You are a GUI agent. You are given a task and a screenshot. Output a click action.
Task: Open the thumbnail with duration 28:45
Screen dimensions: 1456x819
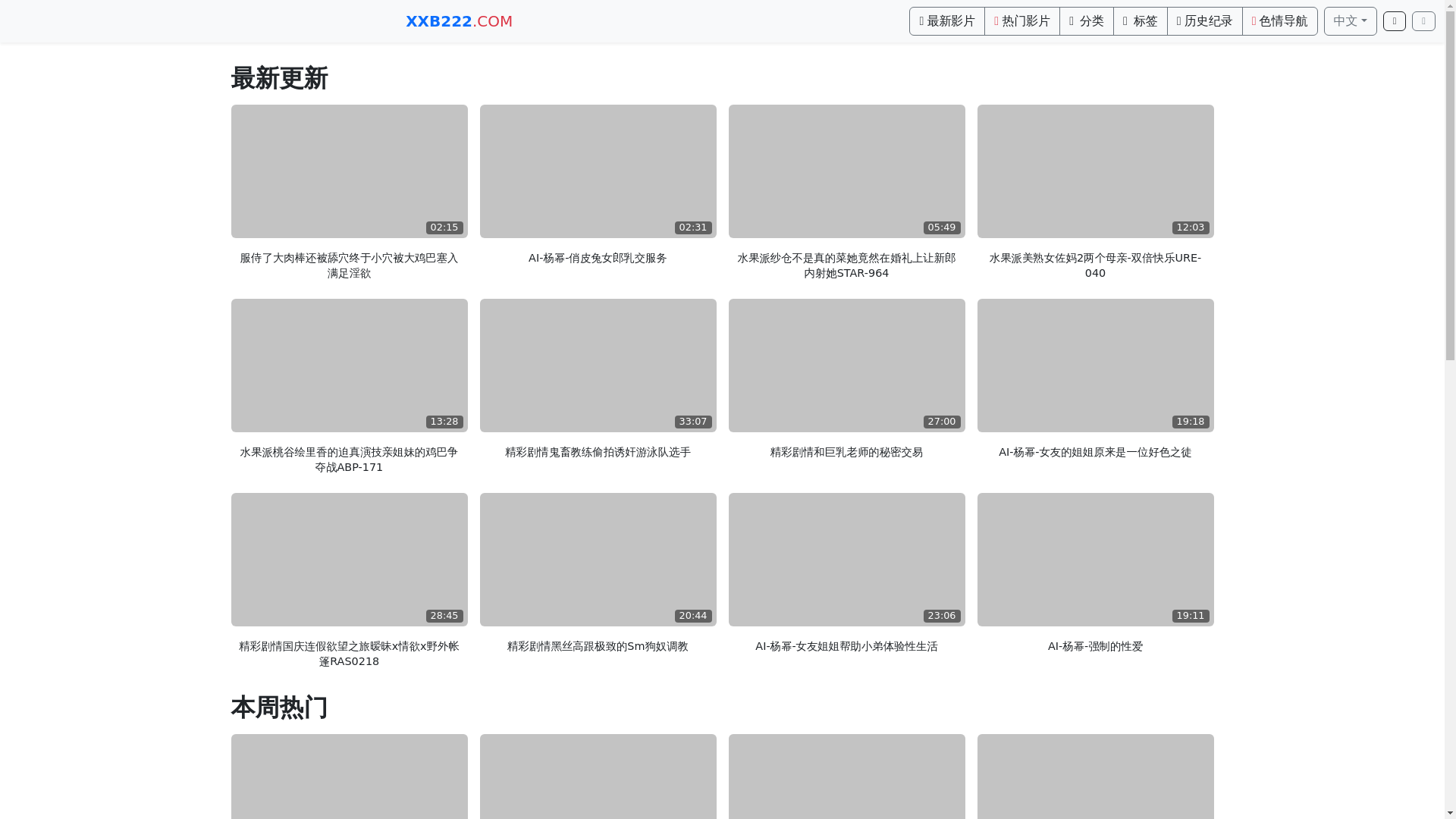[350, 560]
